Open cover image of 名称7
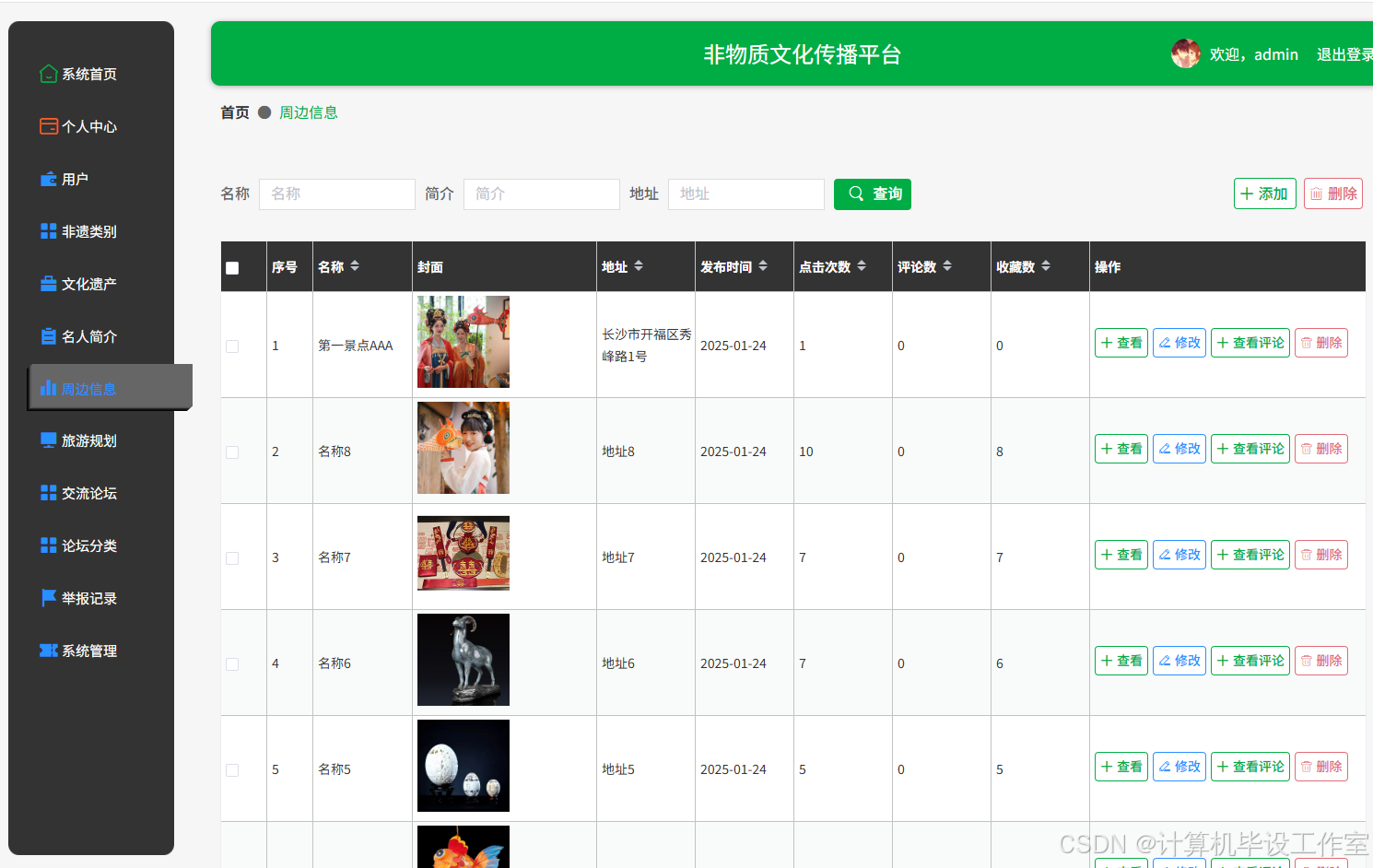Image resolution: width=1373 pixels, height=868 pixels. pyautogui.click(x=464, y=553)
